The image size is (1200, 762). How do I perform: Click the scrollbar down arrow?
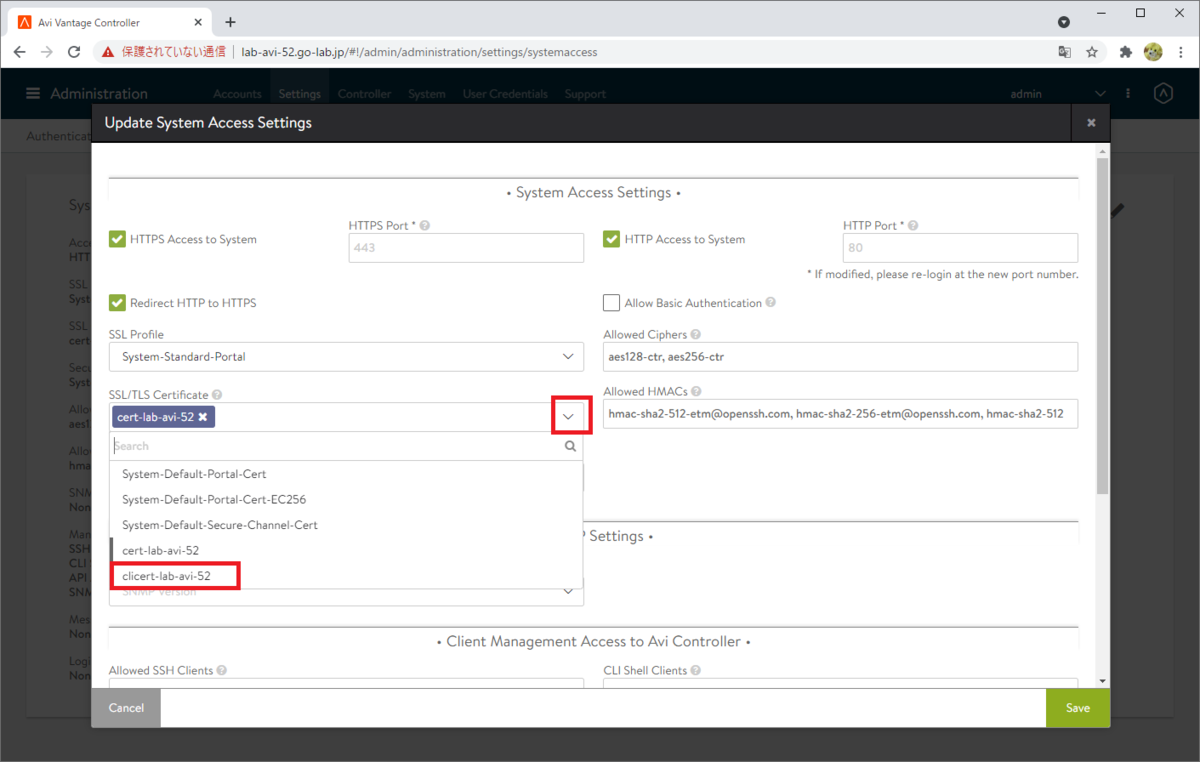(1103, 681)
